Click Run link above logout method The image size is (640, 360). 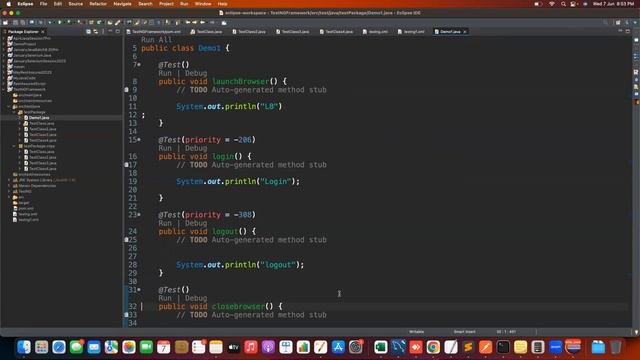tap(165, 223)
